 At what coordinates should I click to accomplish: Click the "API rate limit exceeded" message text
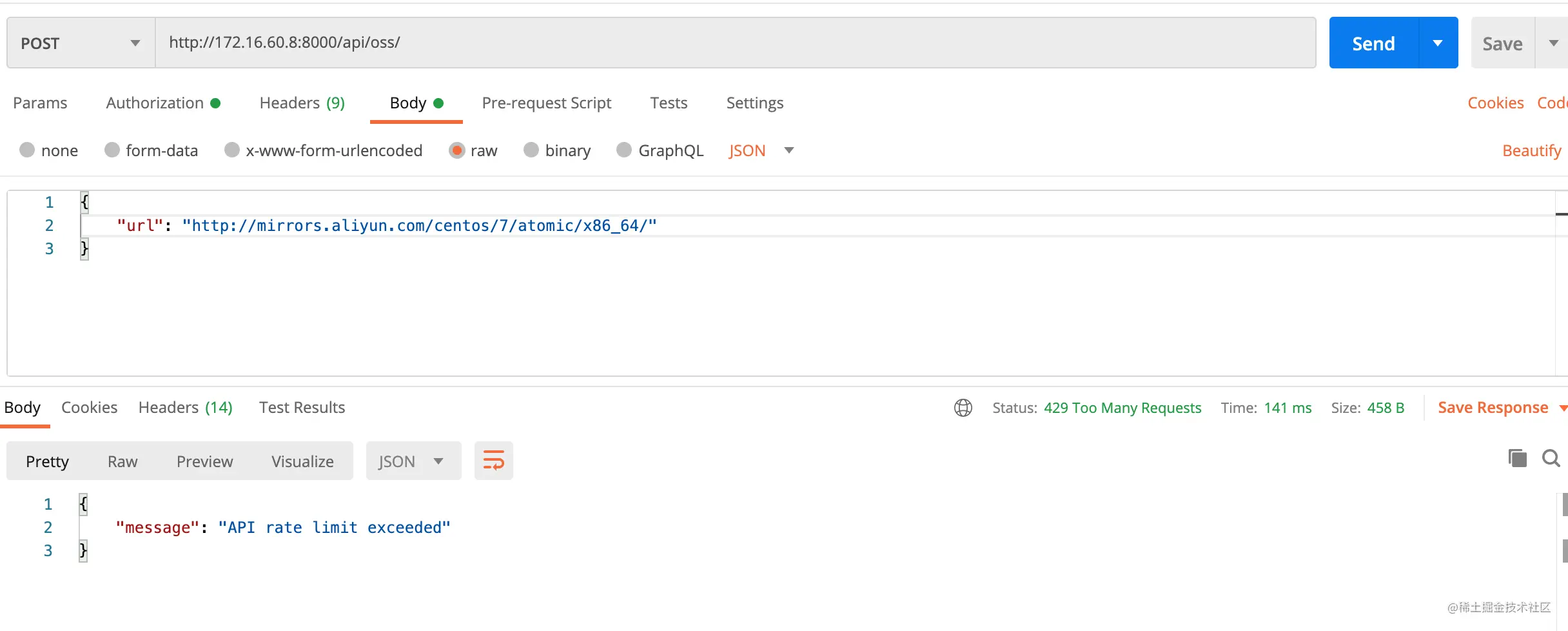click(333, 527)
